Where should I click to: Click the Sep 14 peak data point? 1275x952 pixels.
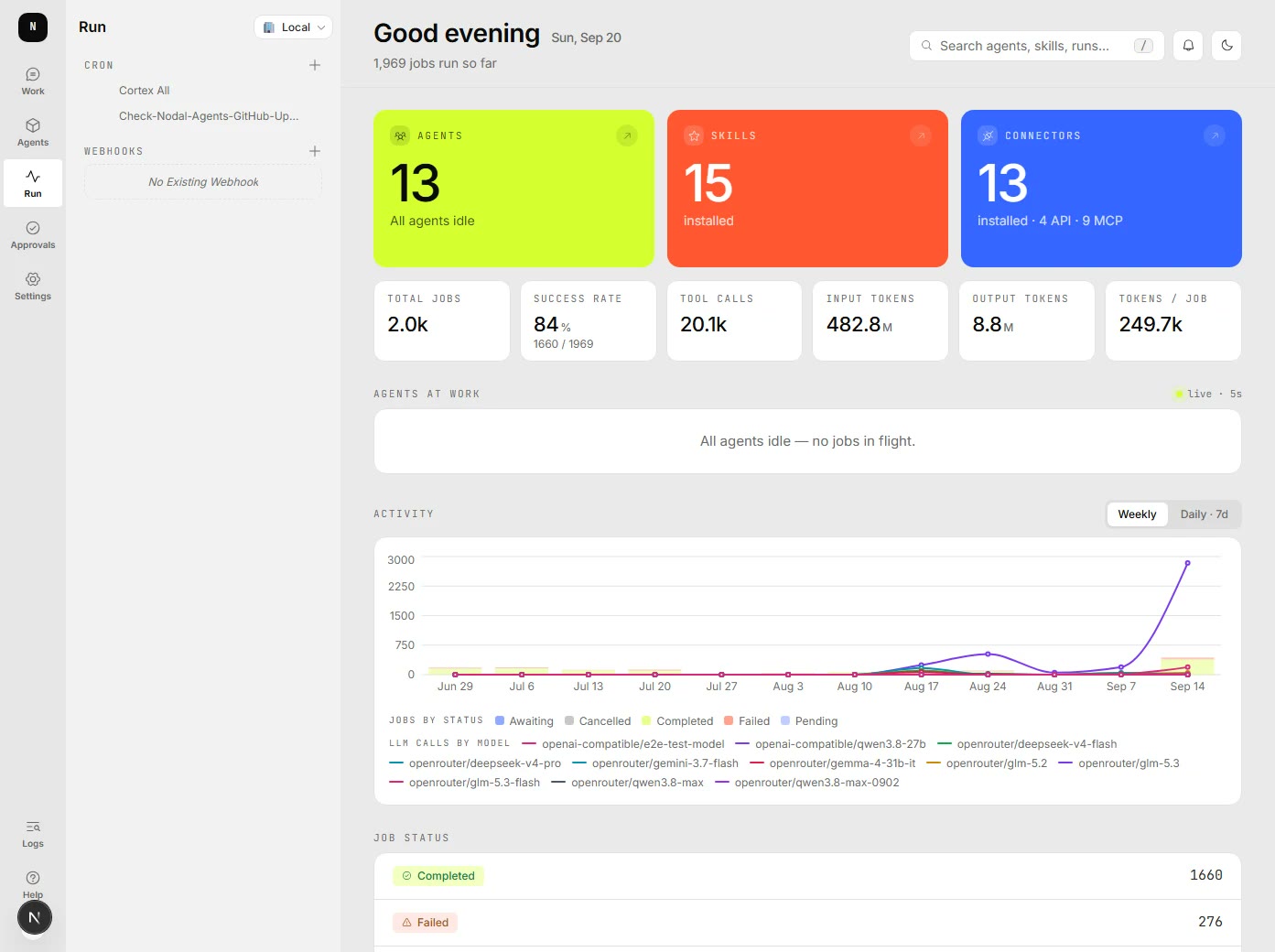click(x=1188, y=563)
